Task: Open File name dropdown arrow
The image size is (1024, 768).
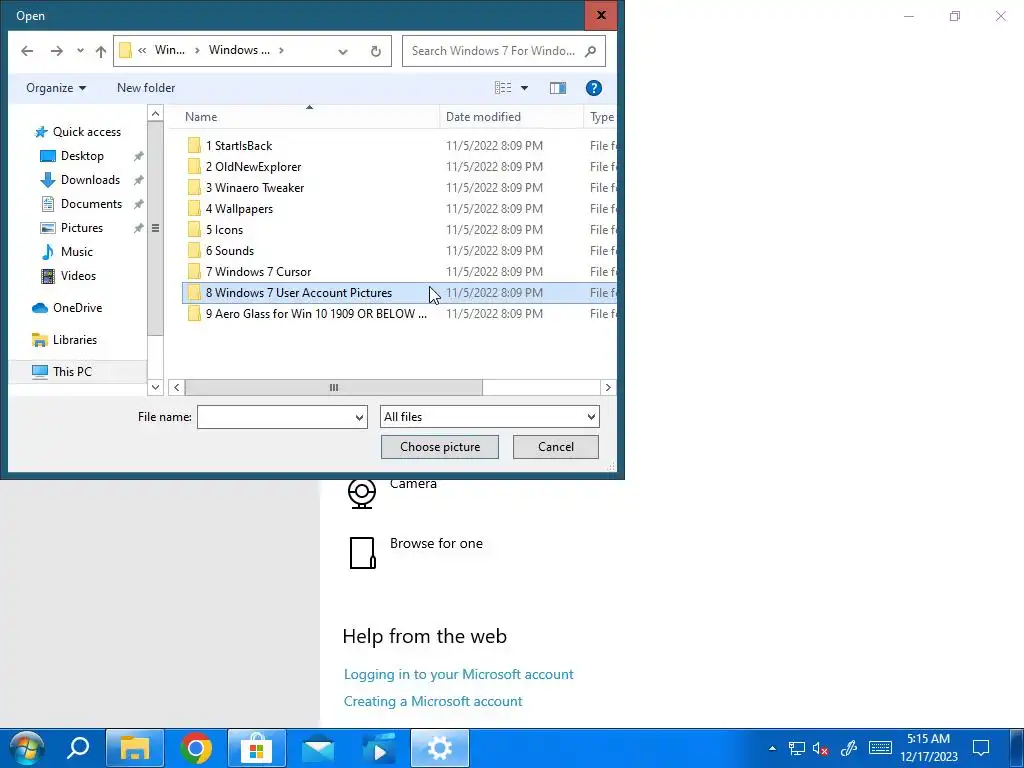Action: pos(359,417)
